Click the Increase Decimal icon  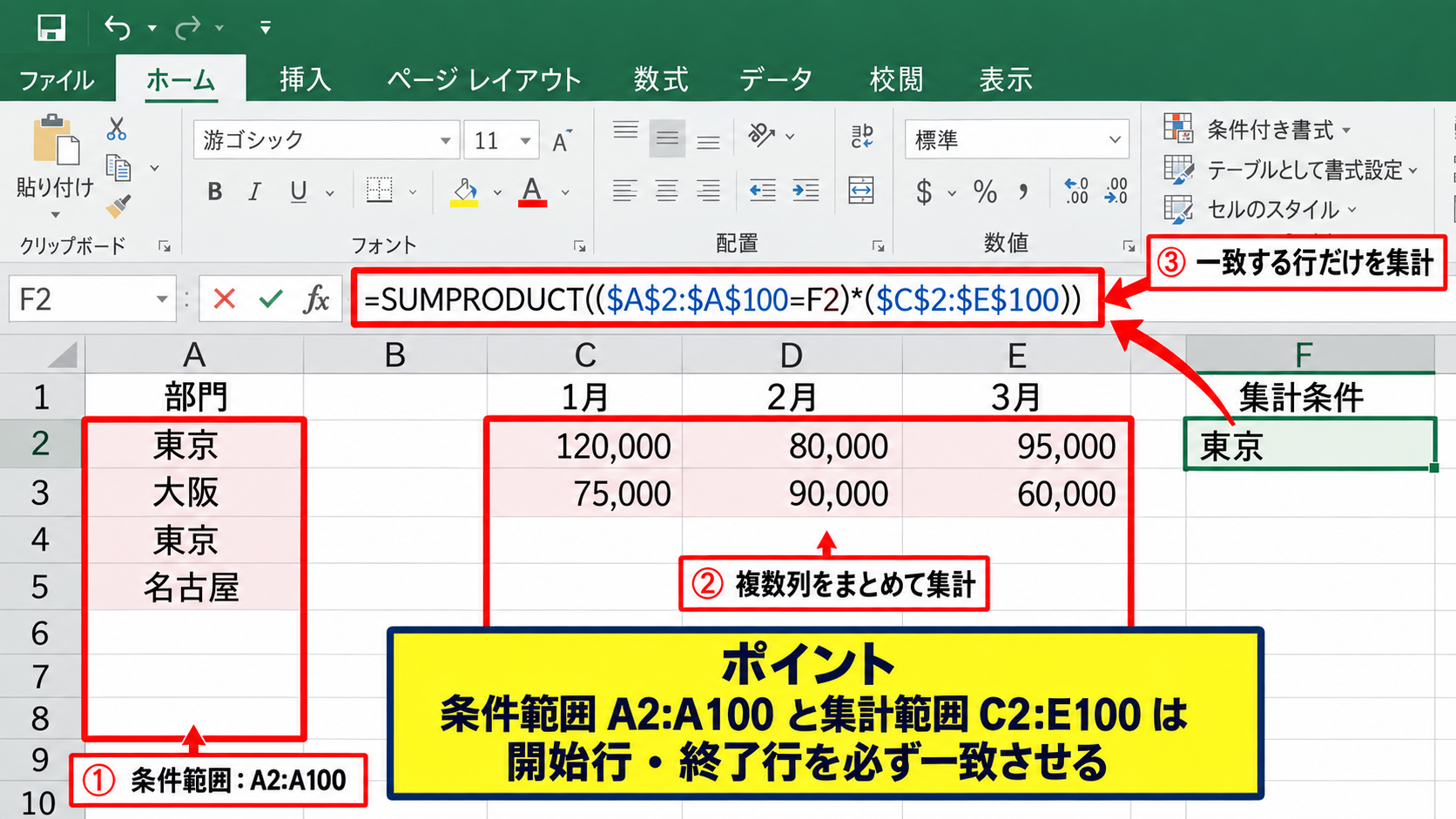[x=1076, y=190]
